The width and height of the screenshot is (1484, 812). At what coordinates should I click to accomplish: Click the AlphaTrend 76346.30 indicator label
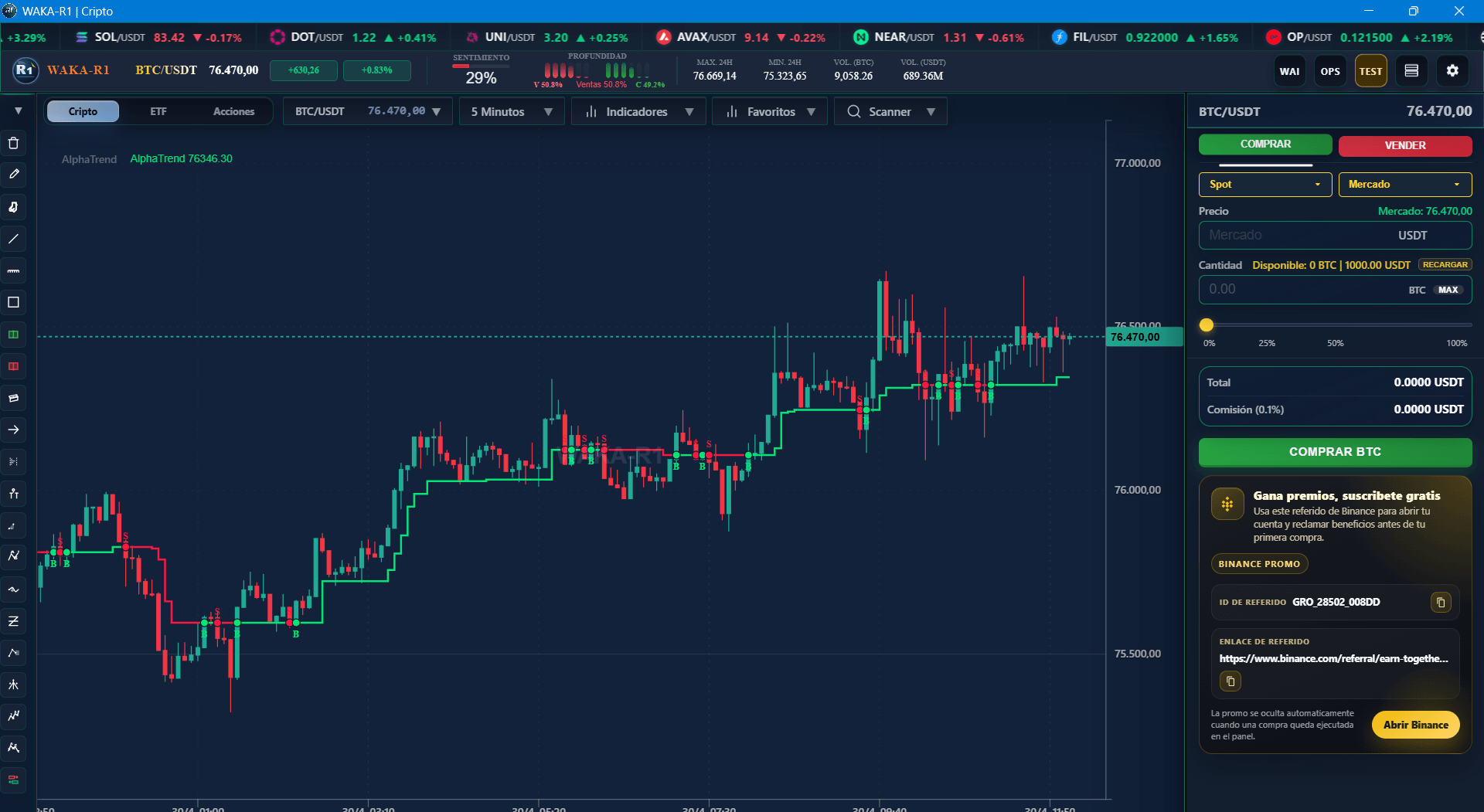coord(181,158)
